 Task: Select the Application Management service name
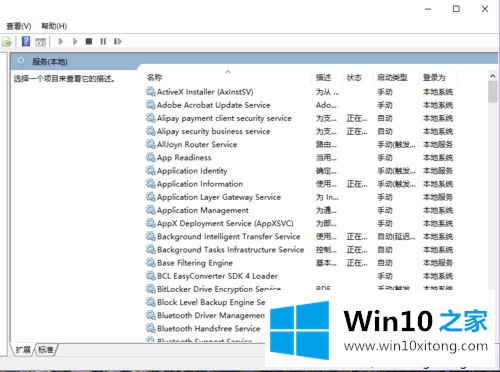[203, 210]
